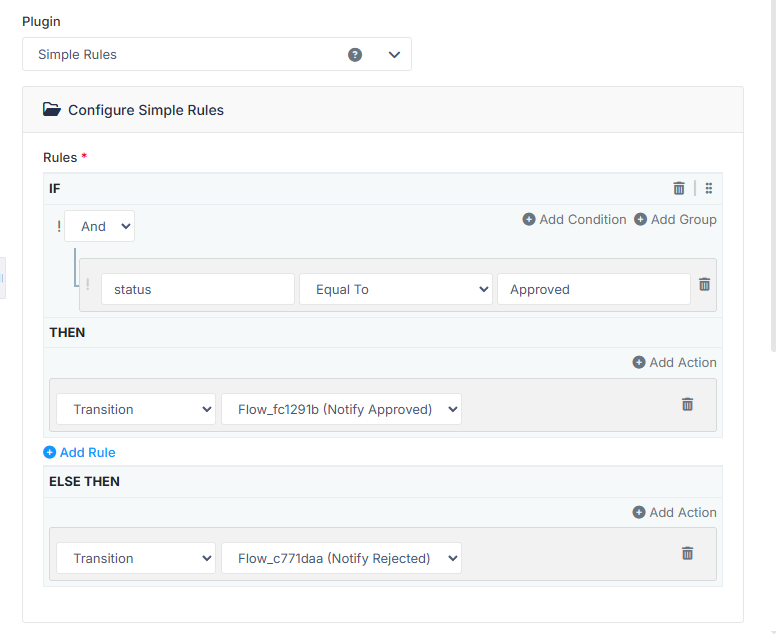Click Add Group button

(x=676, y=219)
